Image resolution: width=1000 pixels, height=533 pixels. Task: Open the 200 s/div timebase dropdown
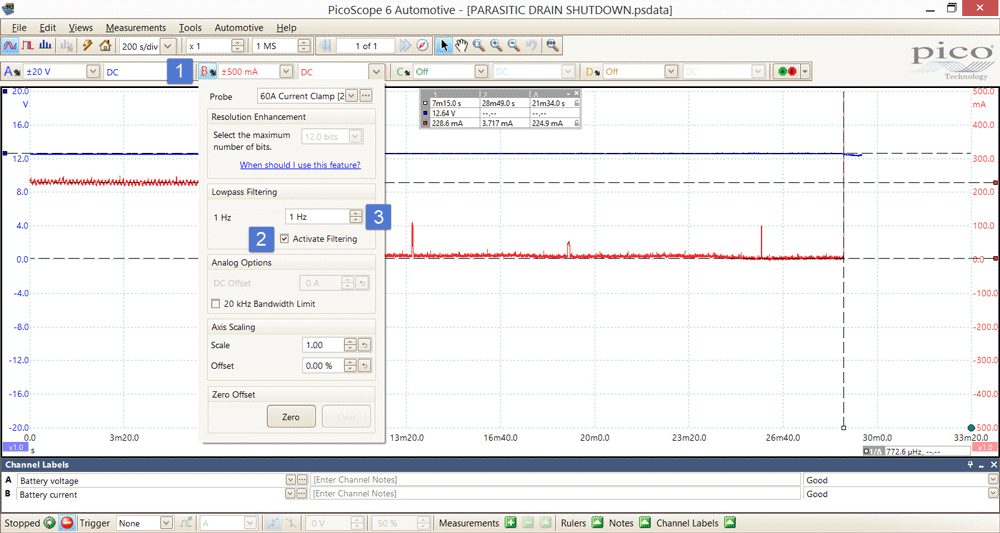click(168, 46)
